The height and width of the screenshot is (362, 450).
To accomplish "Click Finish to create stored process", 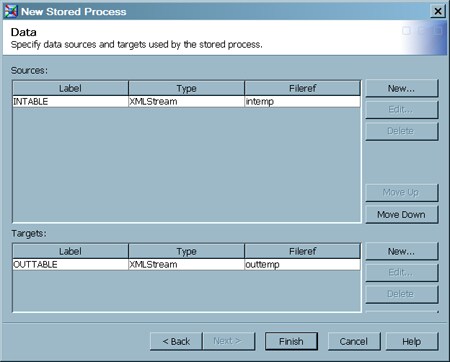I will pos(291,341).
